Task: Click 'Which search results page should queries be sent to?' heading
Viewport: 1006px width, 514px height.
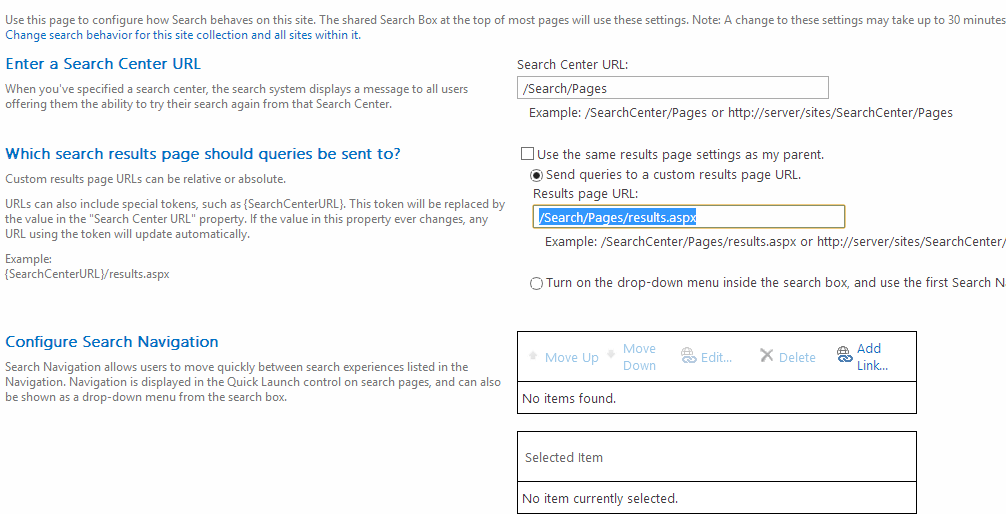Action: 203,154
